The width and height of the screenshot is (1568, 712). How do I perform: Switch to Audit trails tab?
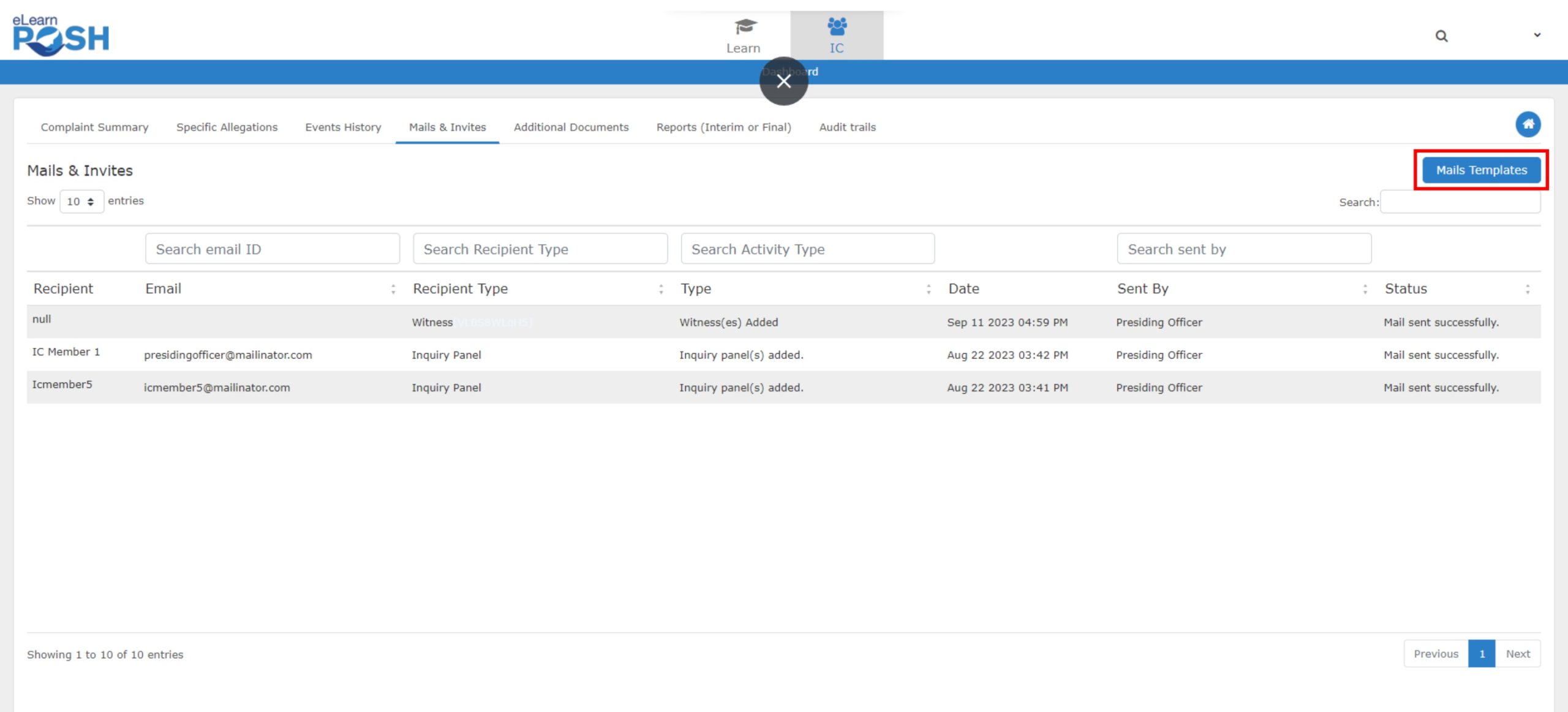(x=847, y=127)
